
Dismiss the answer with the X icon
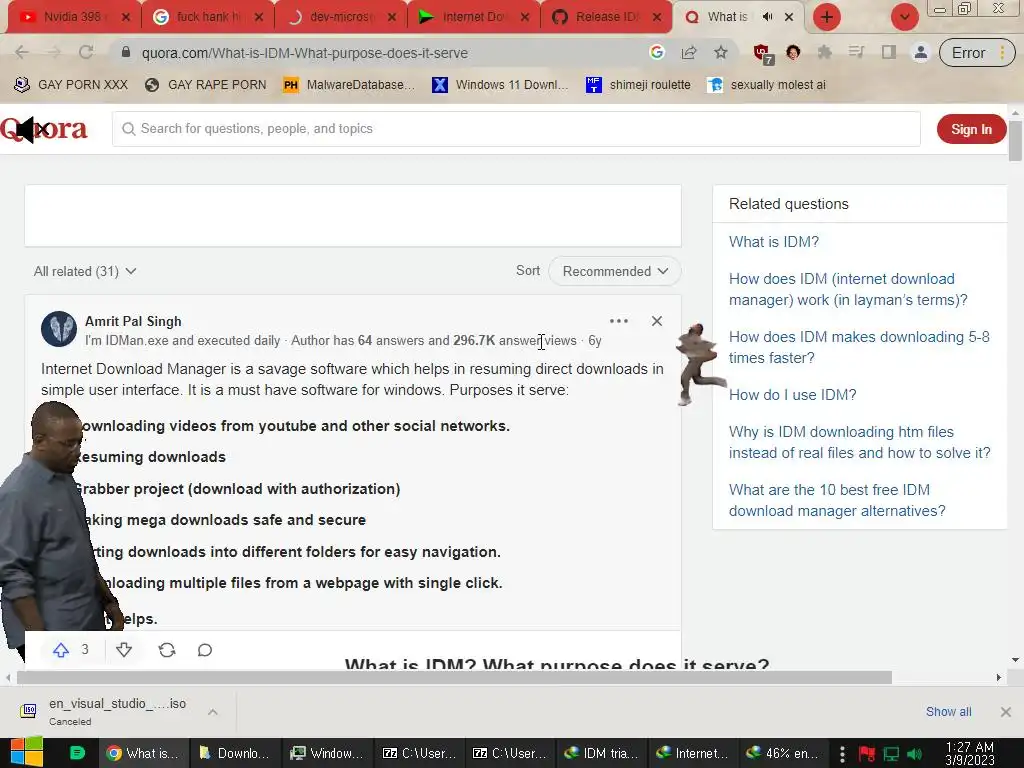[657, 321]
